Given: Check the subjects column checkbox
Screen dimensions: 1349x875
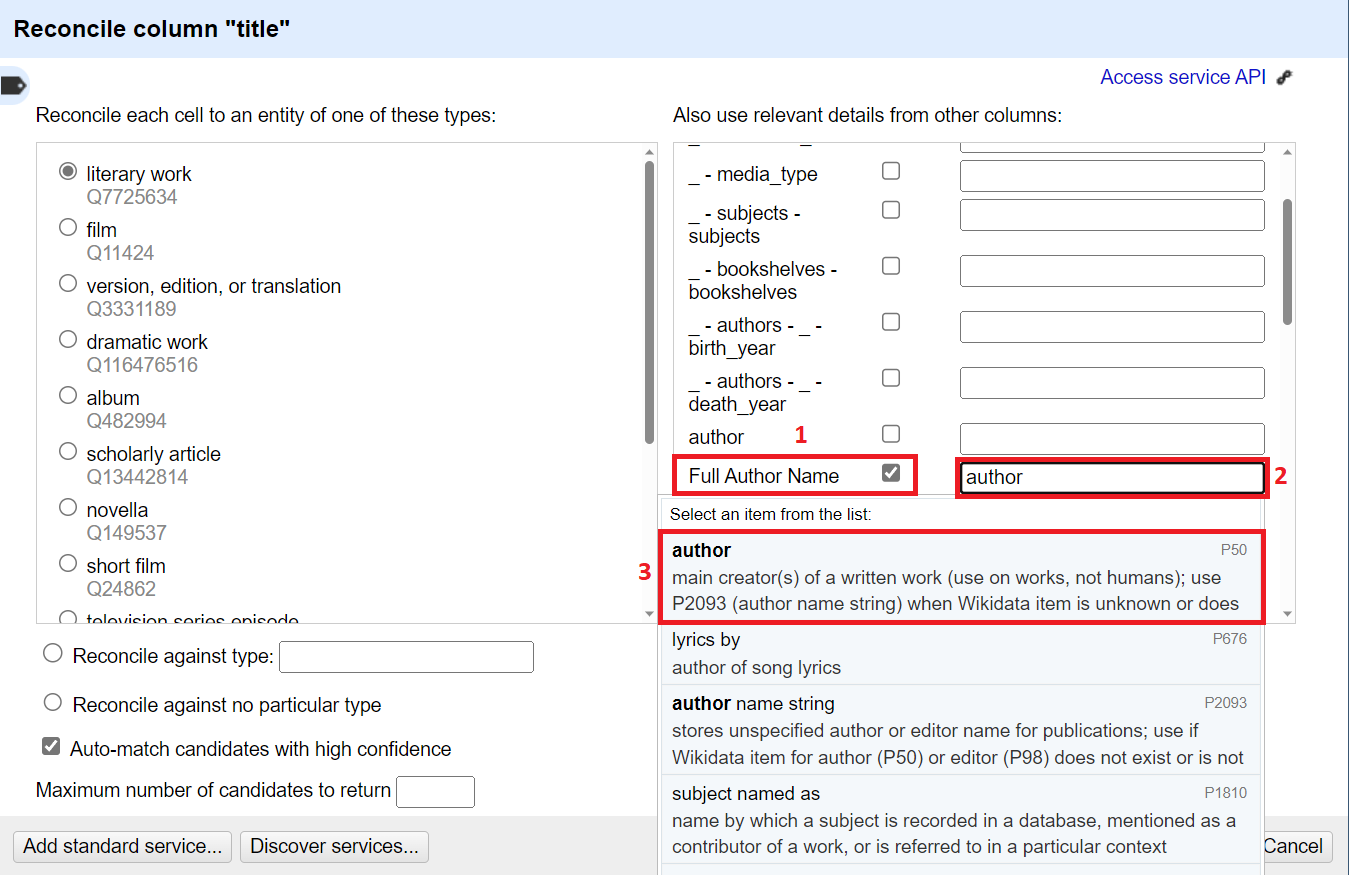Looking at the screenshot, I should tap(891, 210).
